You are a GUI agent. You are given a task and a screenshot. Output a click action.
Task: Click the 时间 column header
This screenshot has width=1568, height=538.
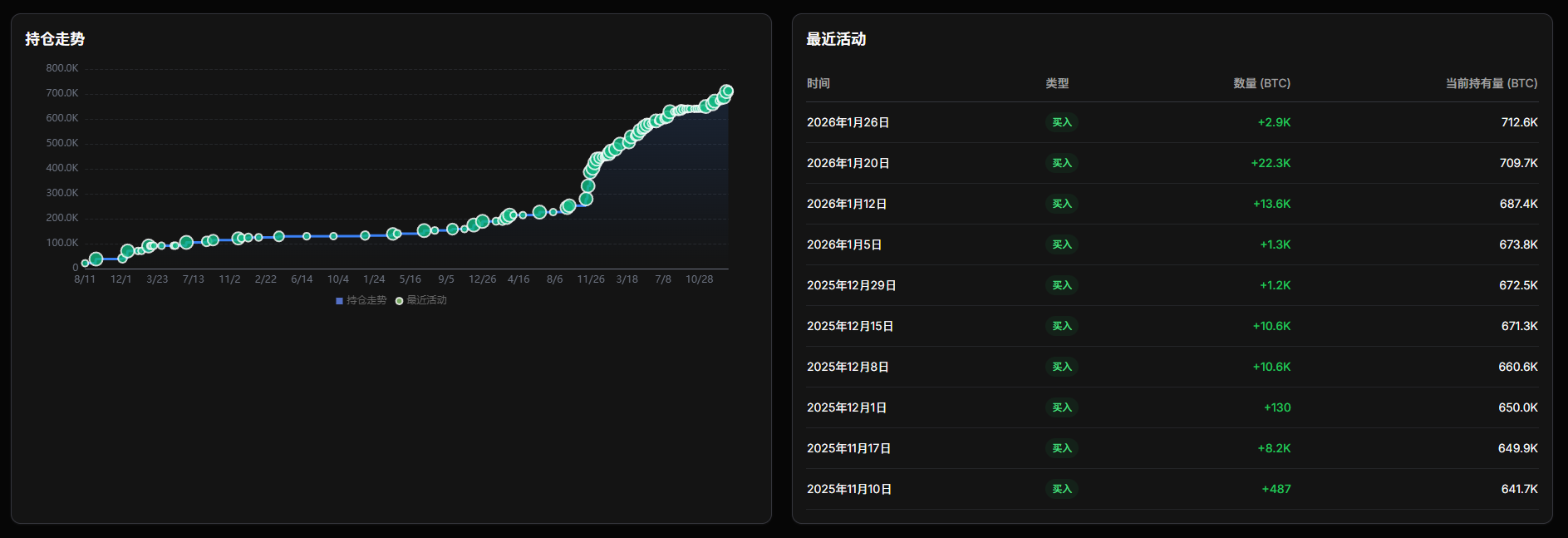tap(818, 83)
